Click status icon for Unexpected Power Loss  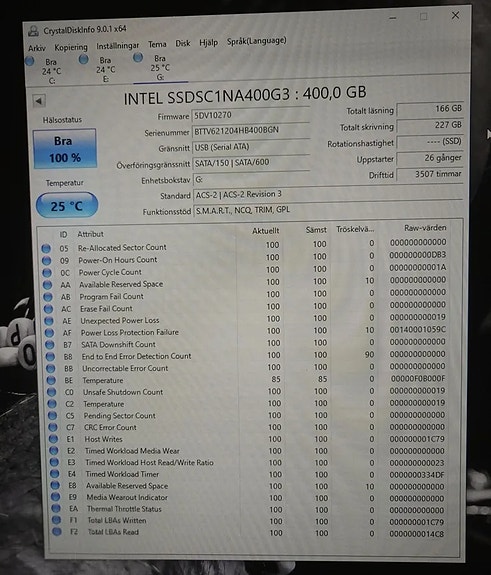click(49, 321)
